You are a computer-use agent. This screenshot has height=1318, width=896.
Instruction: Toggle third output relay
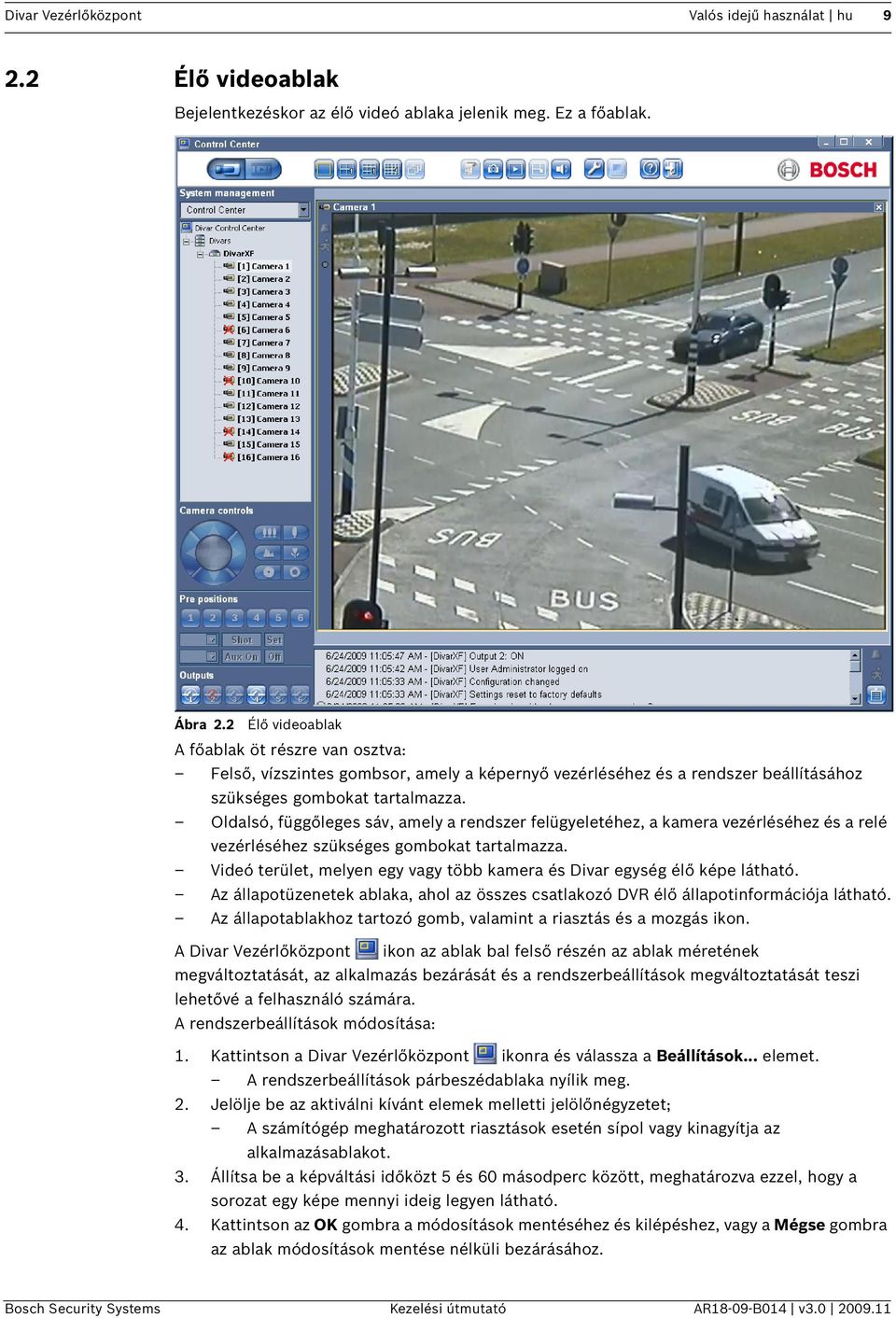[x=234, y=694]
